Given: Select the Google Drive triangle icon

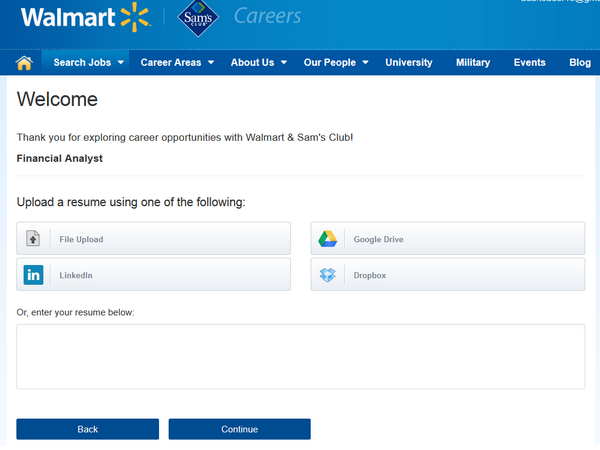Looking at the screenshot, I should tap(327, 239).
